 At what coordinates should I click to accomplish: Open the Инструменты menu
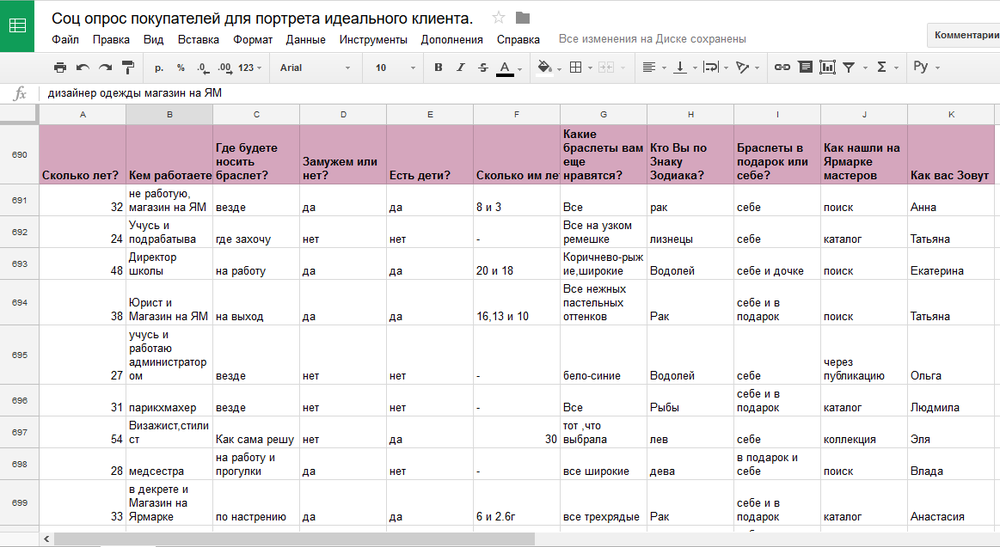372,40
